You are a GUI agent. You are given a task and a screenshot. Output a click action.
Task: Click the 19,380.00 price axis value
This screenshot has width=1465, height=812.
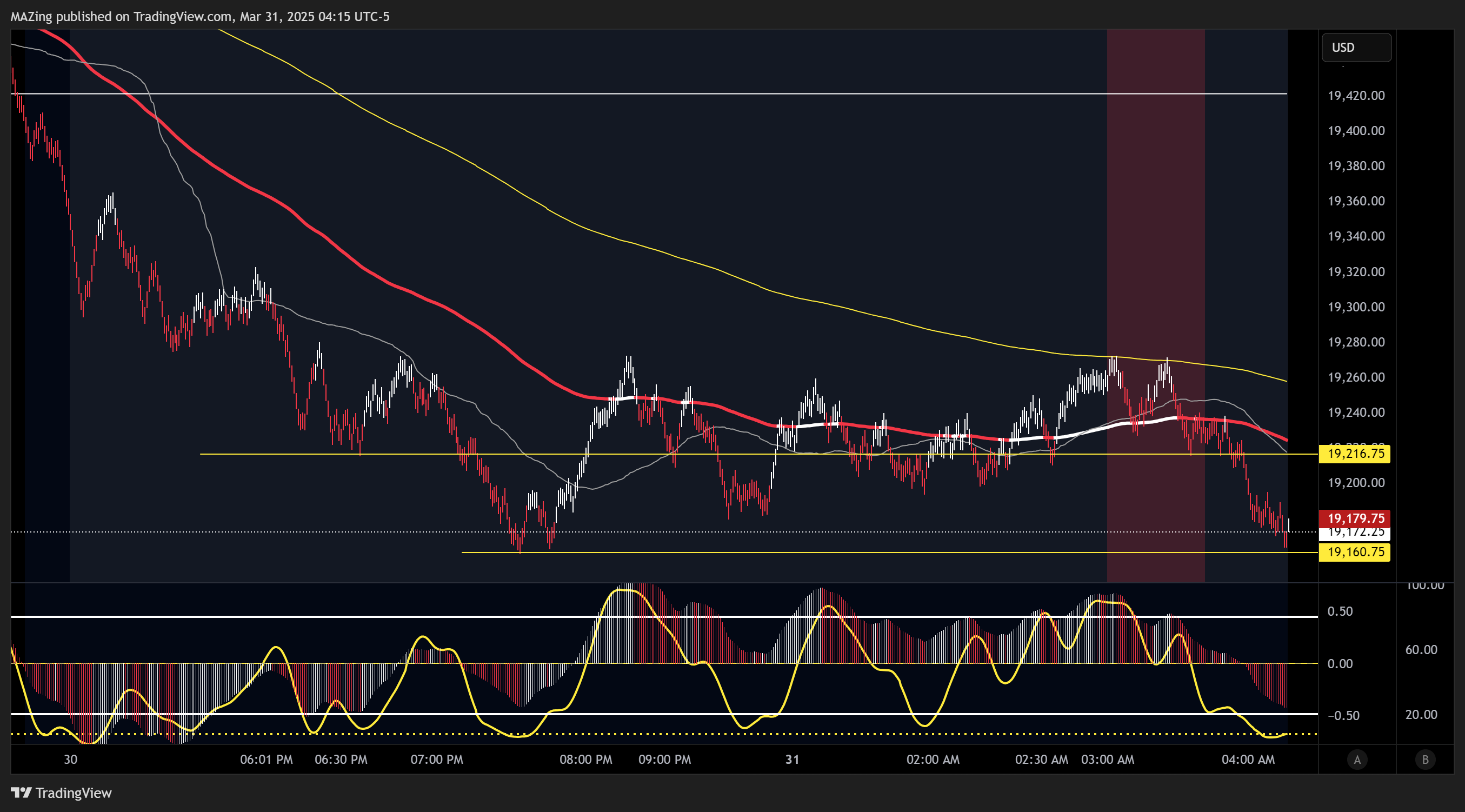[x=1356, y=166]
